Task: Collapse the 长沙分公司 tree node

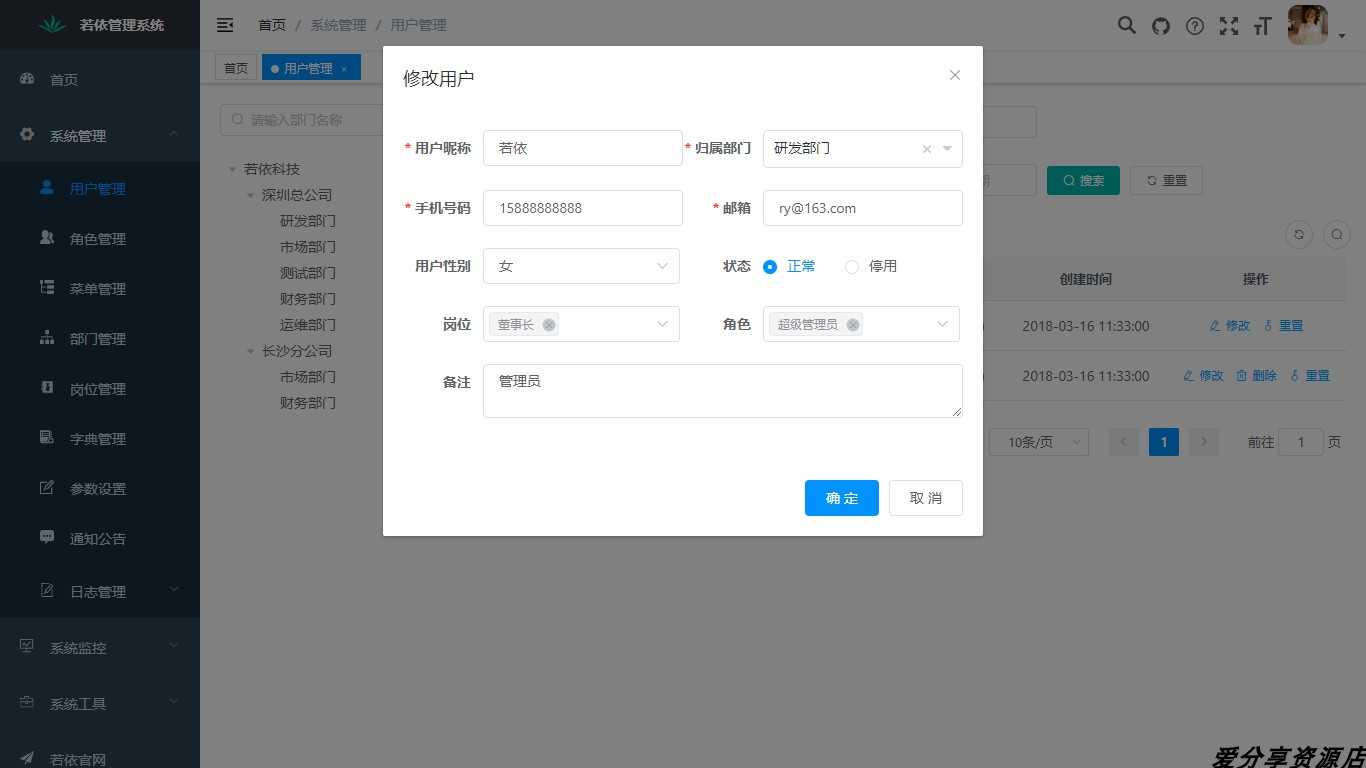Action: point(251,351)
